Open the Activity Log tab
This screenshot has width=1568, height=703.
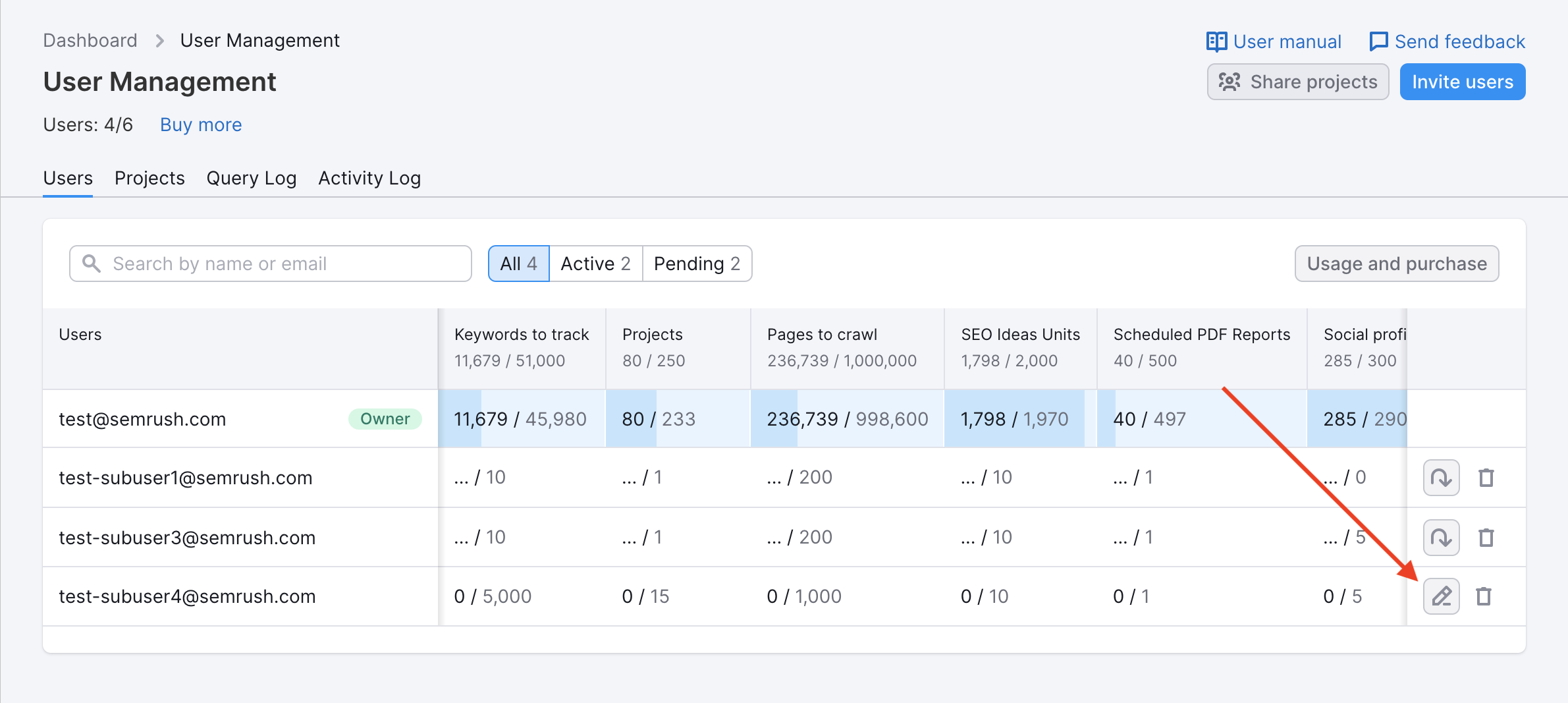369,178
